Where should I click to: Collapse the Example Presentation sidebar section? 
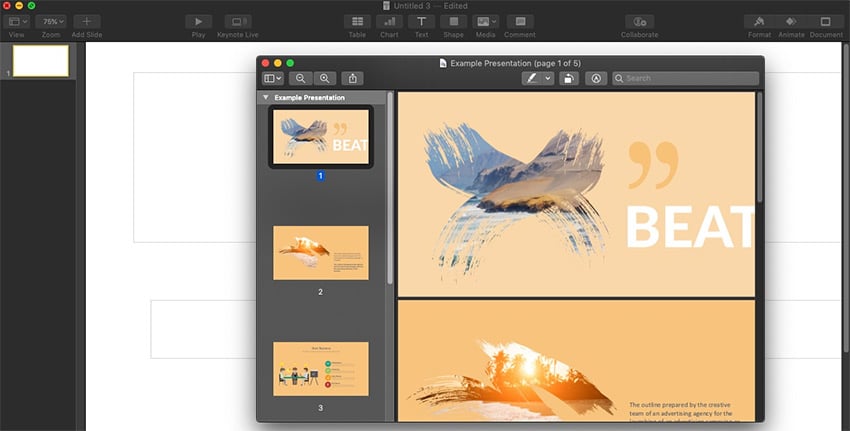pos(265,98)
